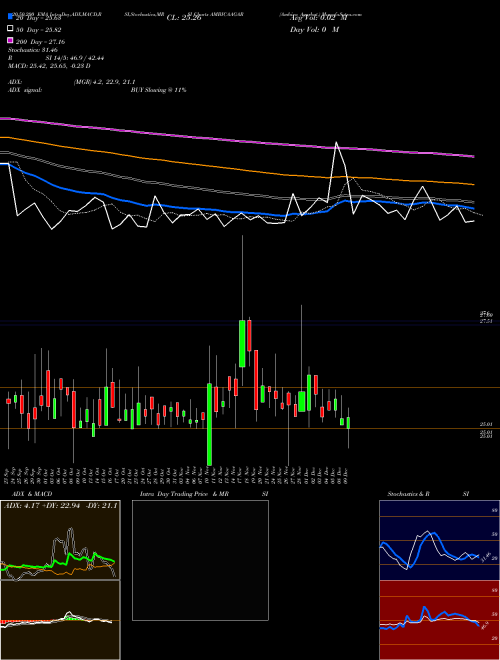The width and height of the screenshot is (500, 660).
Task: Select the '20 Day - 25.63' legend text
Action: tap(39, 18)
